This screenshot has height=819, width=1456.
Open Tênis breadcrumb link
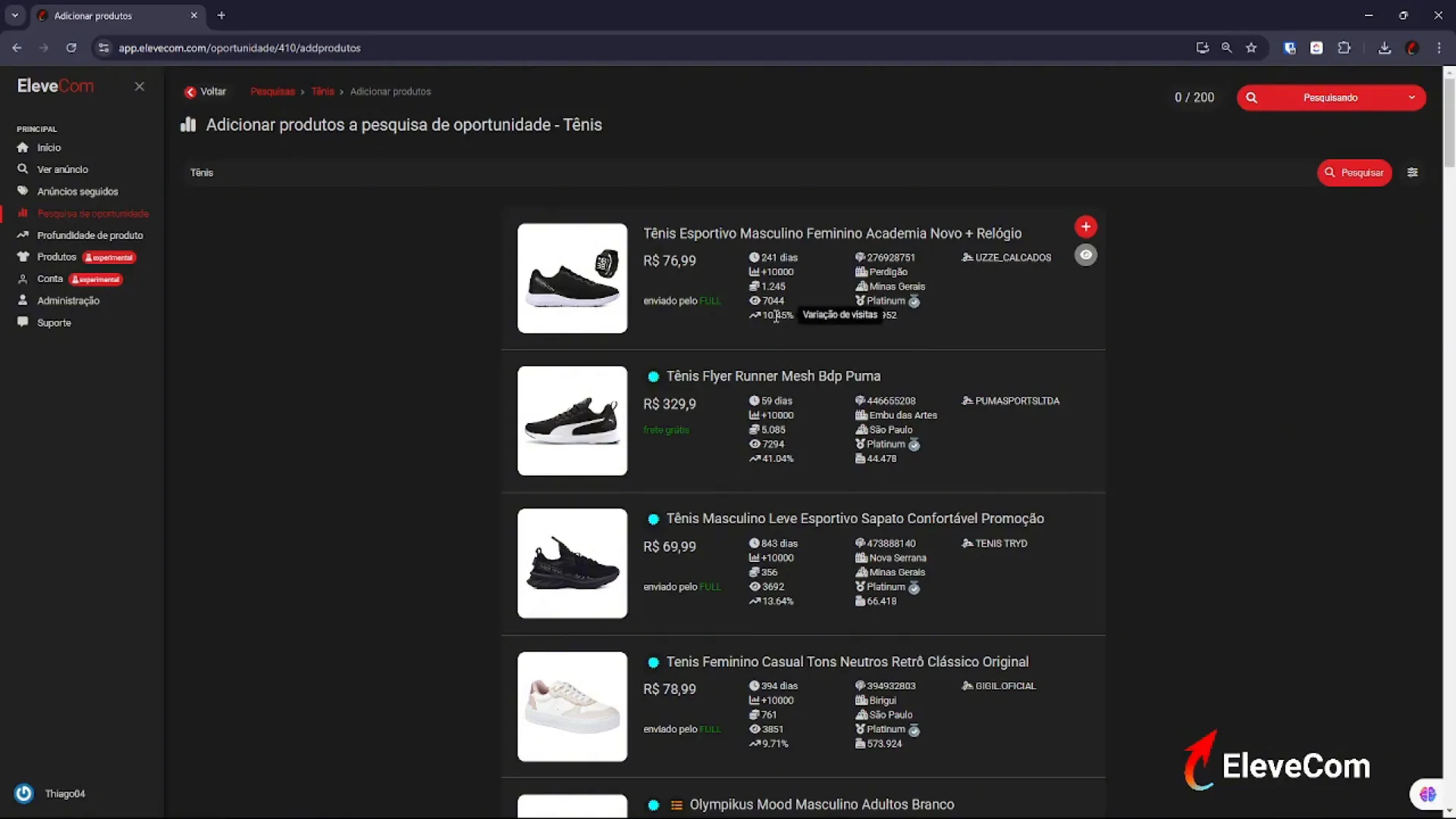(322, 92)
